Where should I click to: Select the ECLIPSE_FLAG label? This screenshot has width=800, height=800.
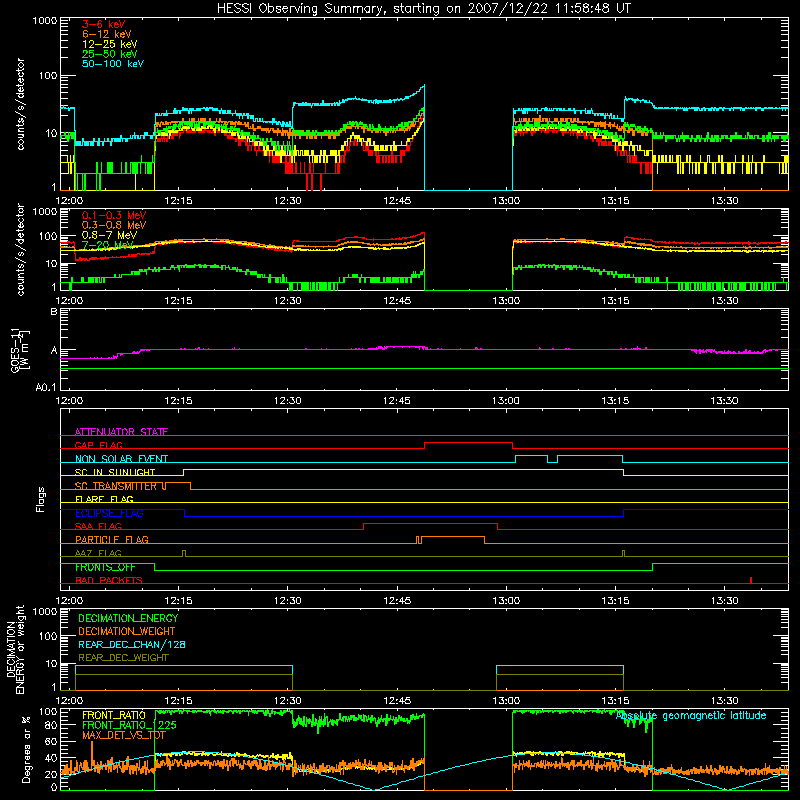click(x=109, y=513)
